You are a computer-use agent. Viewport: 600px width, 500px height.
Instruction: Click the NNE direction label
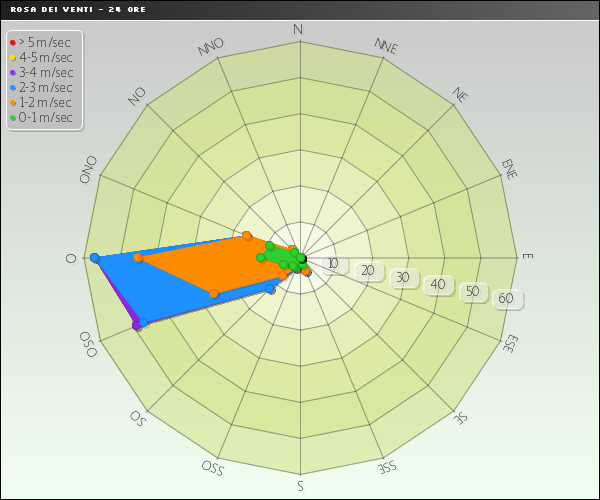[386, 46]
